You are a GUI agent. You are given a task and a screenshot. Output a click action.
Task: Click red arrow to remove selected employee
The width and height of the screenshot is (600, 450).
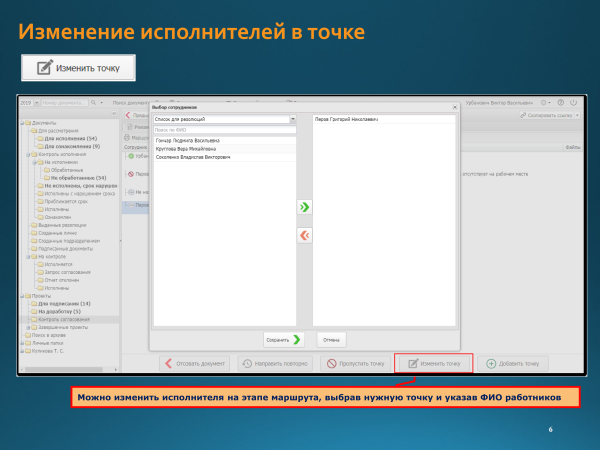click(x=305, y=234)
